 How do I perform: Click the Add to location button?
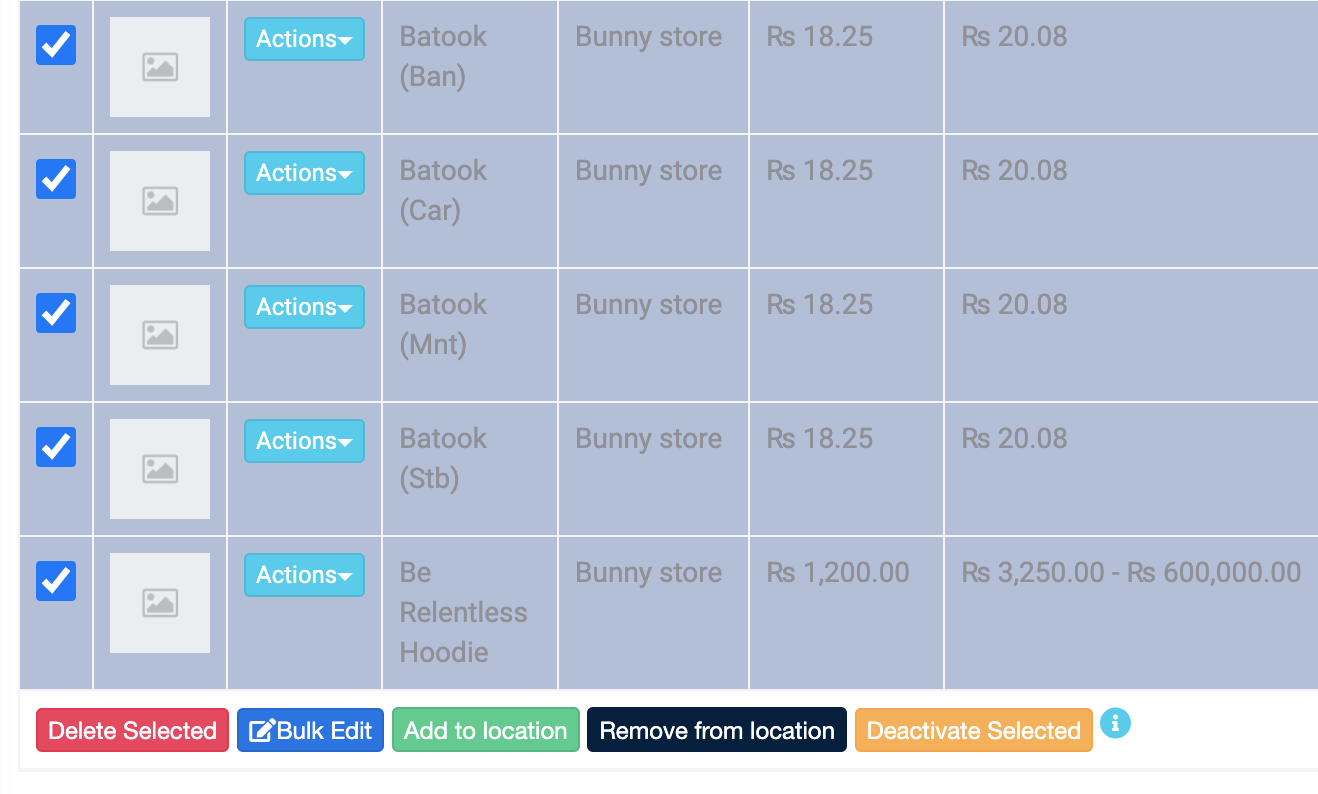pyautogui.click(x=486, y=730)
